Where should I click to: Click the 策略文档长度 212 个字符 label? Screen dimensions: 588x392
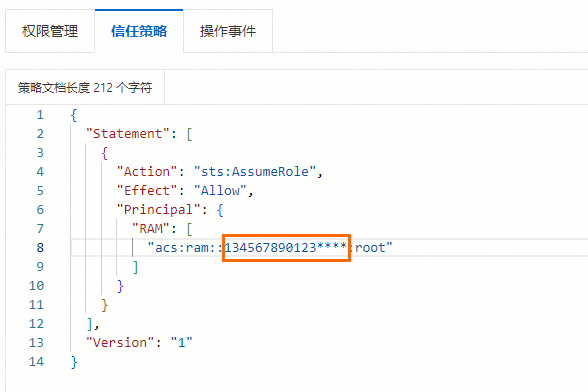click(85, 87)
